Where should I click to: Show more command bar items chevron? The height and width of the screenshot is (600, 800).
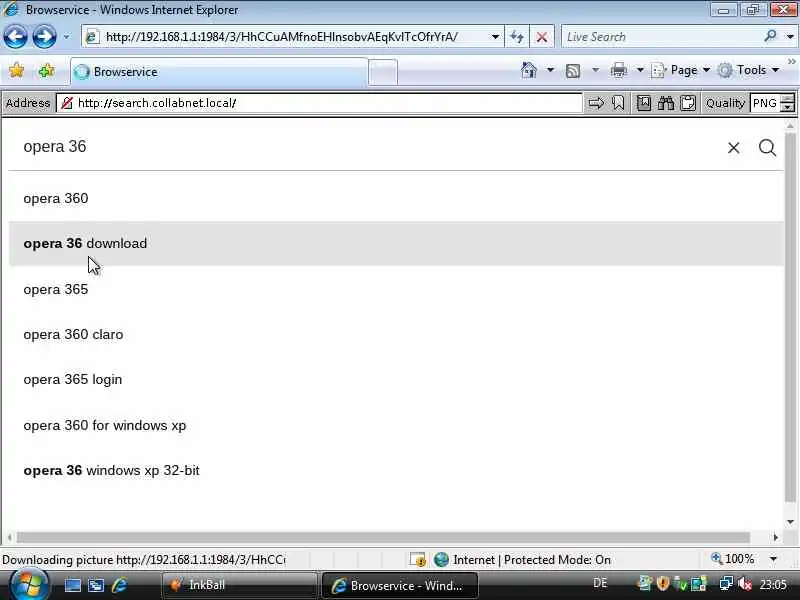click(x=792, y=62)
